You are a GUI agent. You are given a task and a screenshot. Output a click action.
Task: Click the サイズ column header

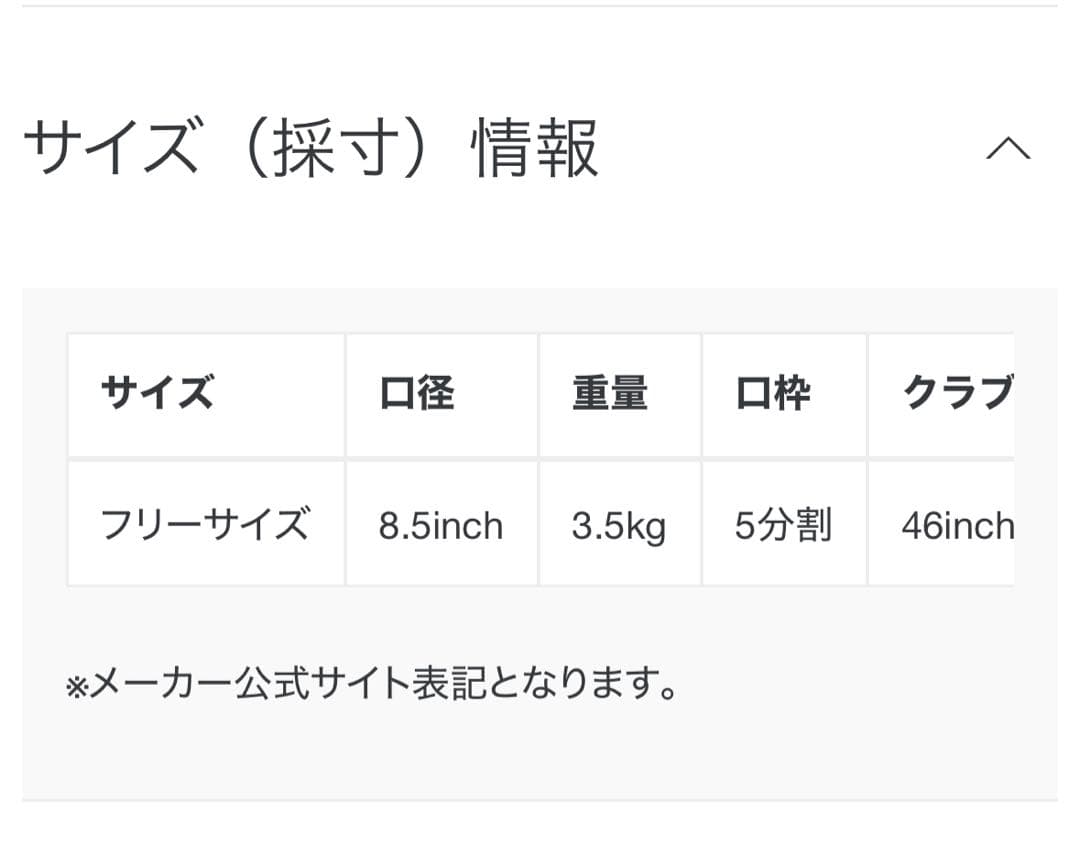tap(155, 393)
